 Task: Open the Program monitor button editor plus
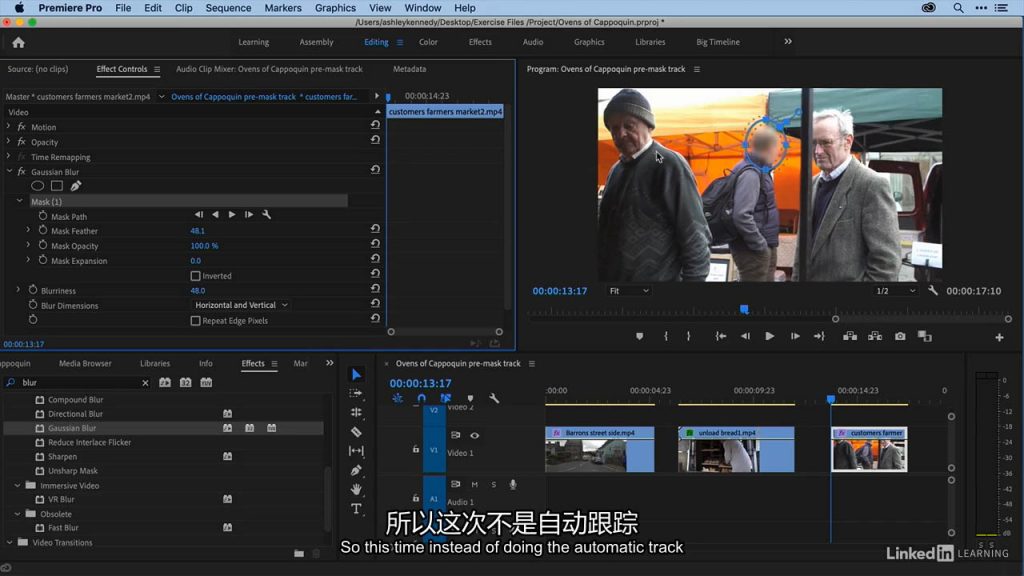999,337
